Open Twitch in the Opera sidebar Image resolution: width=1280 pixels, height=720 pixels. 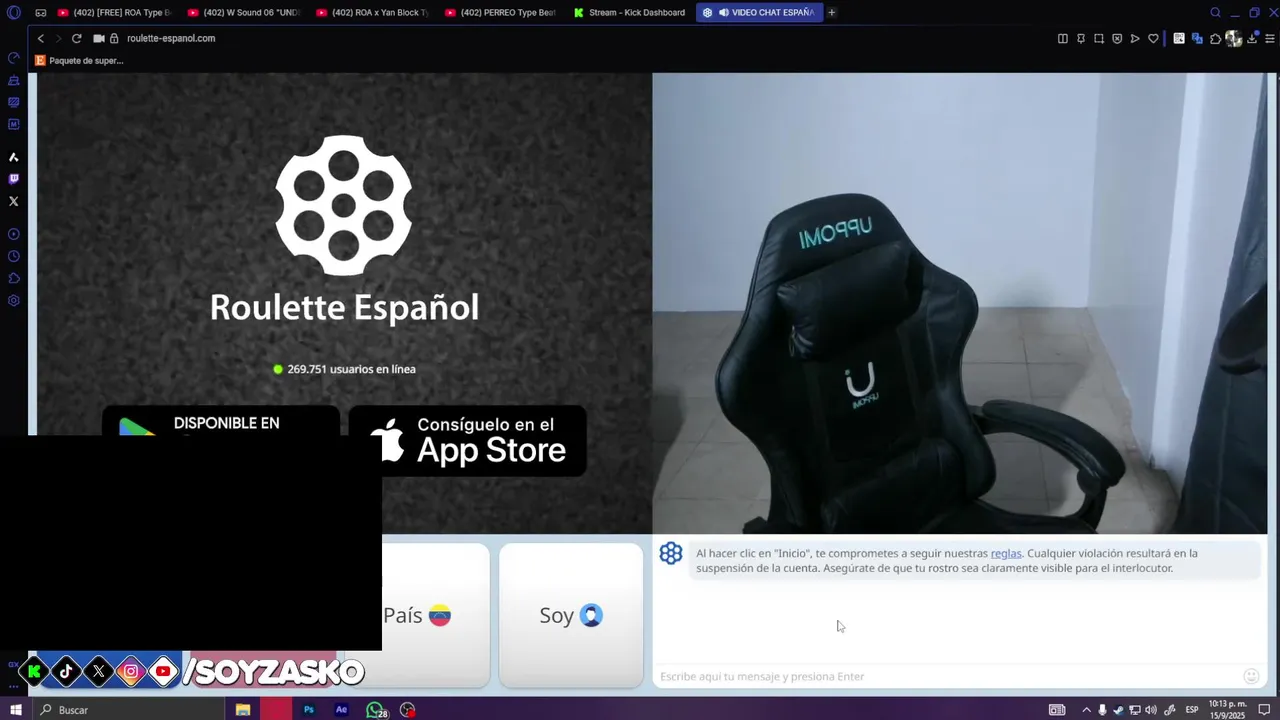(x=14, y=179)
